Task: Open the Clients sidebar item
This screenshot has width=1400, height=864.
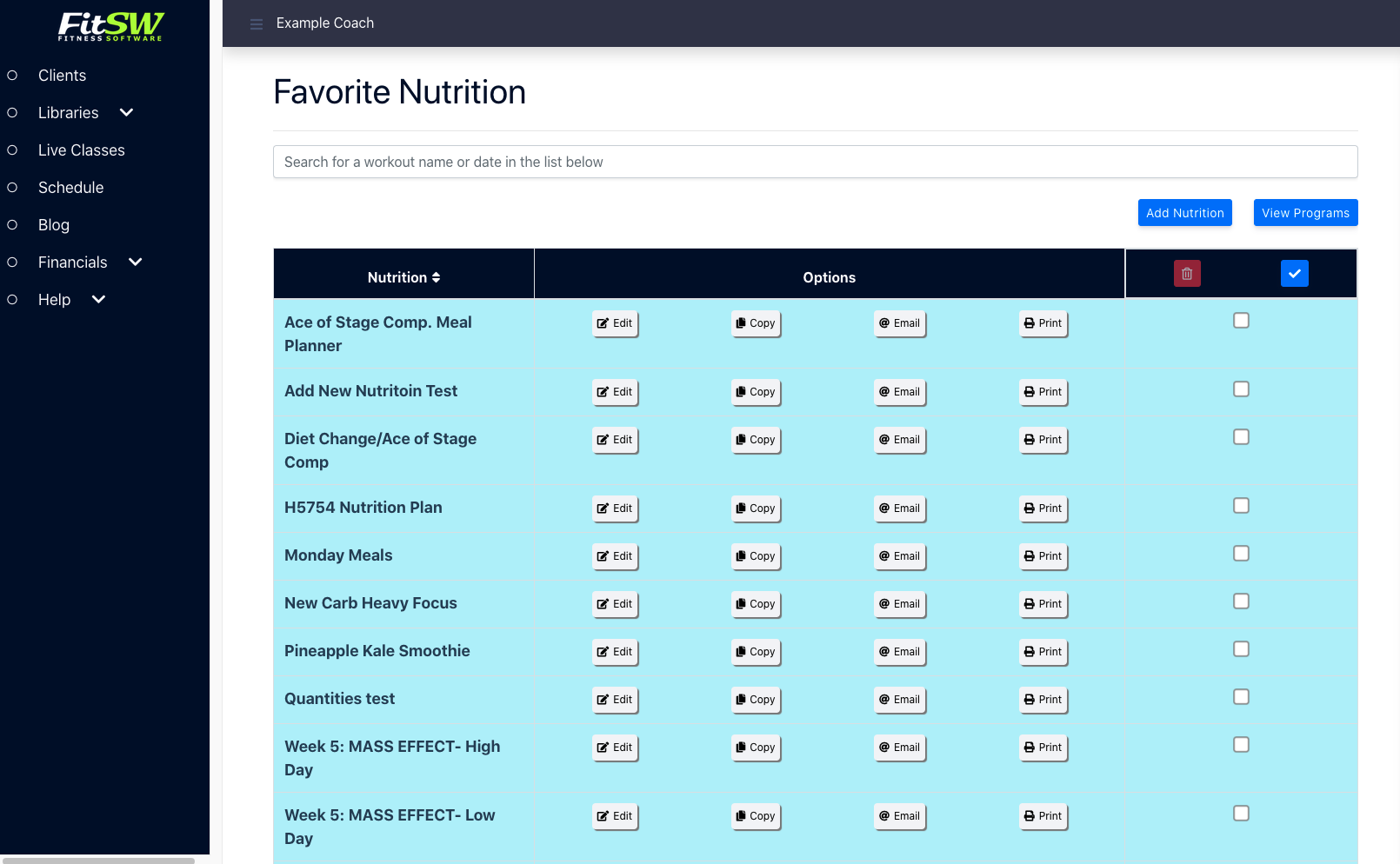Action: tap(62, 76)
